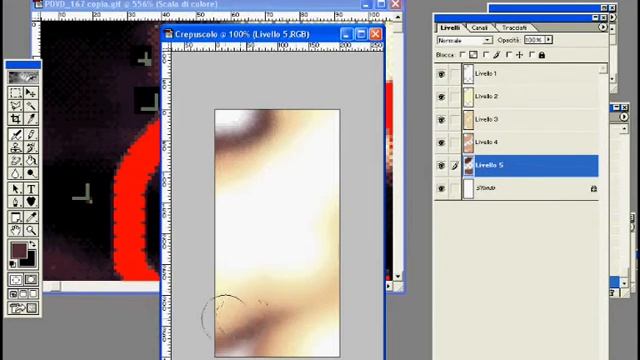Hide Livello 1 with its eye icon
The width and height of the screenshot is (640, 360).
click(x=441, y=74)
